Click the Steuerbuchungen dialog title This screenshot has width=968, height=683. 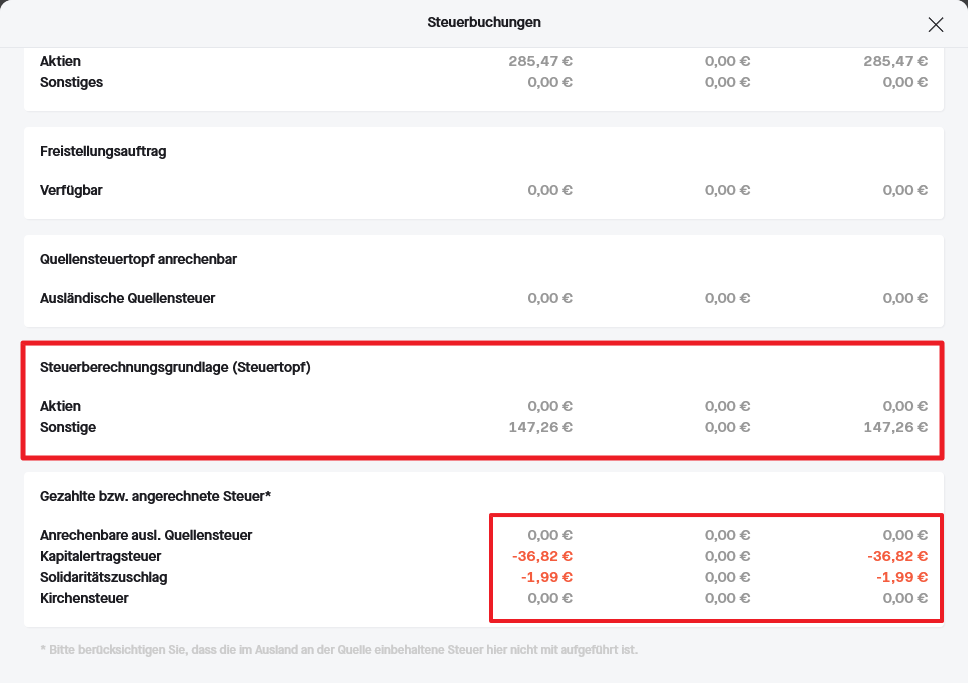pyautogui.click(x=484, y=22)
